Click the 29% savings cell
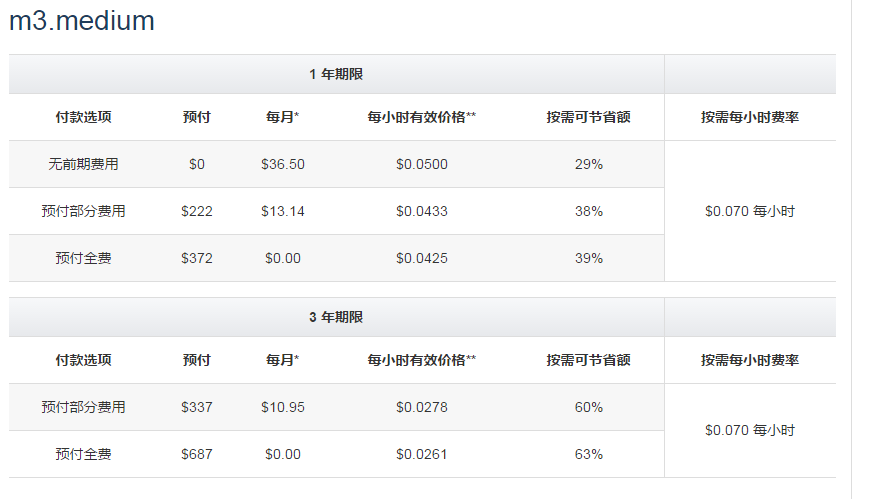The height and width of the screenshot is (499, 874). [x=589, y=164]
